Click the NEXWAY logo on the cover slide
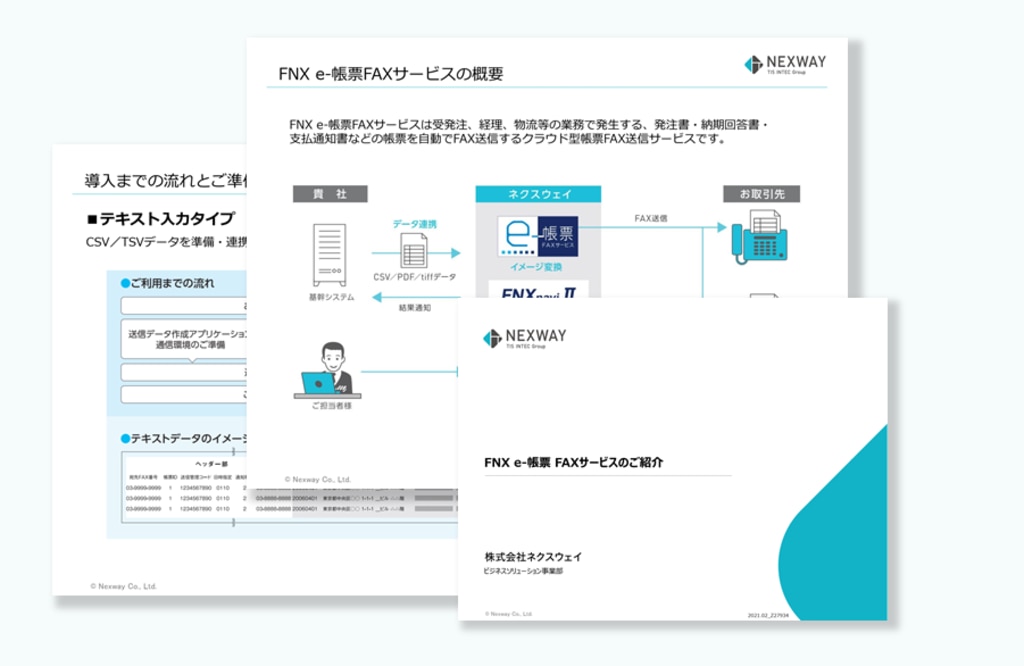Viewport: 1024px width, 666px height. click(x=525, y=337)
